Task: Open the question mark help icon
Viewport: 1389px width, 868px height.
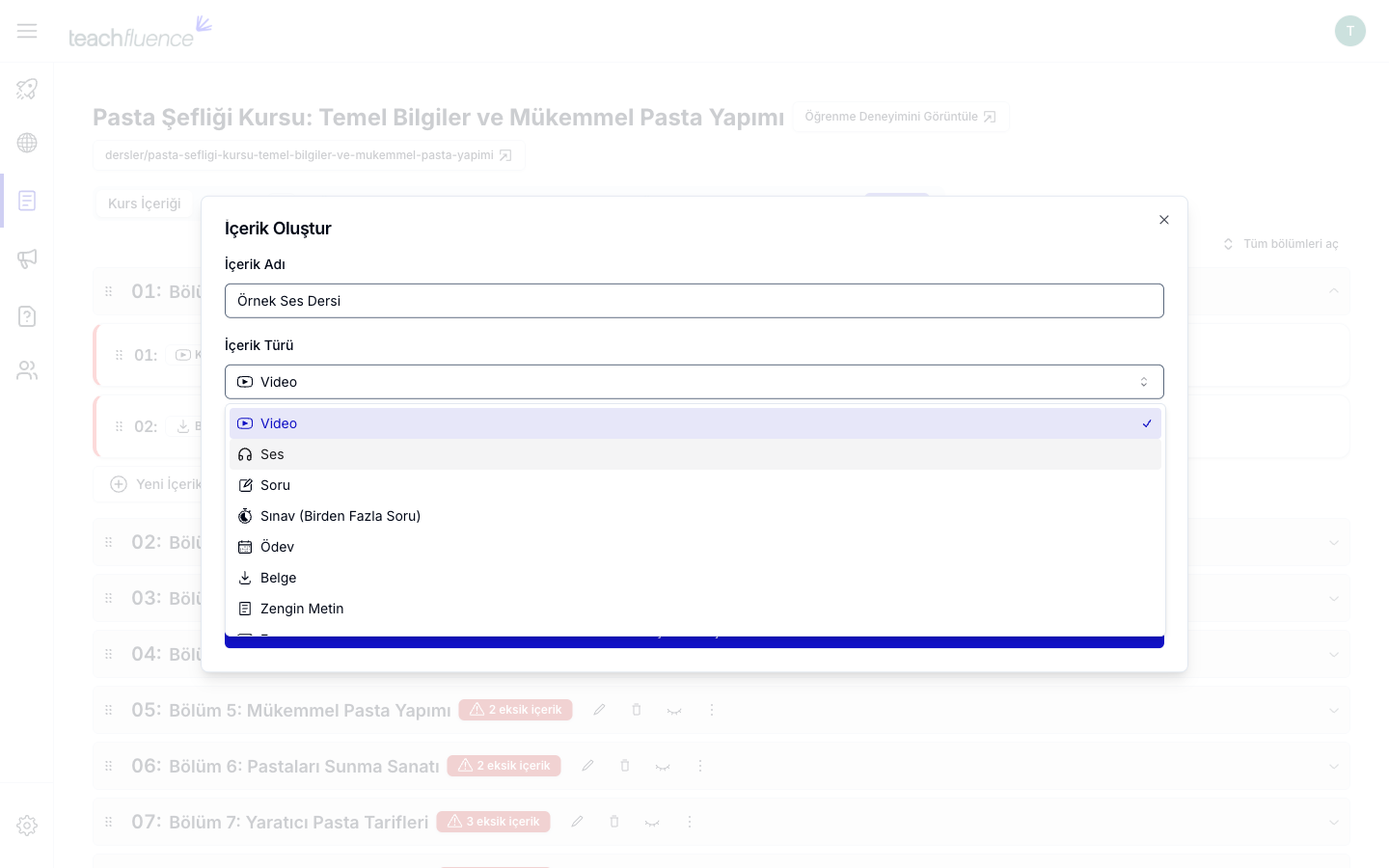Action: 27,316
